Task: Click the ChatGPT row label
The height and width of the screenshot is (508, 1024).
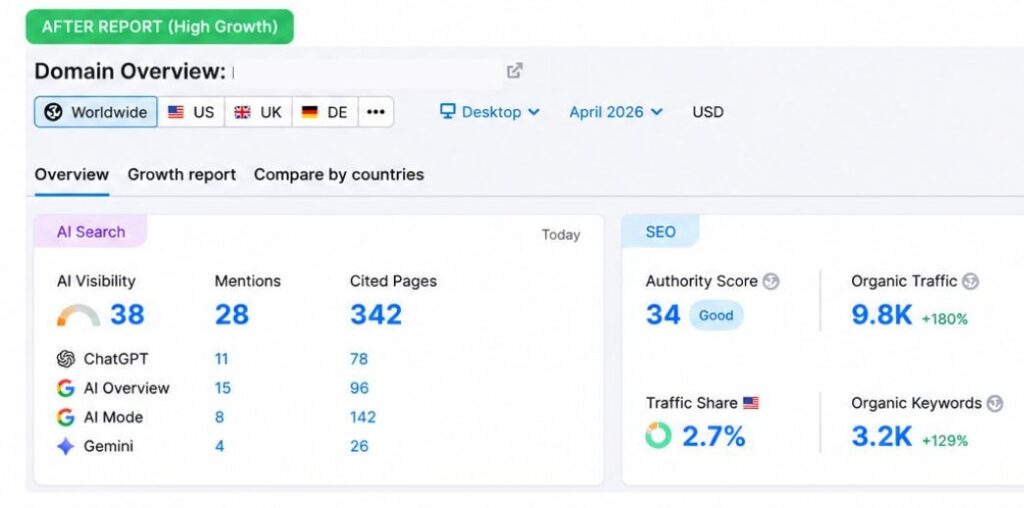Action: 116,359
